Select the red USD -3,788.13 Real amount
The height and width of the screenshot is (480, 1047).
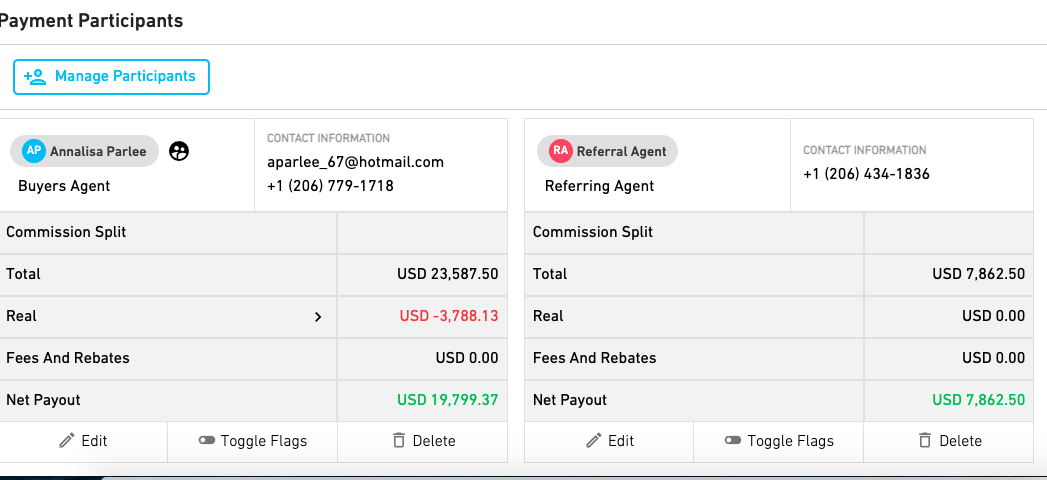click(x=449, y=316)
